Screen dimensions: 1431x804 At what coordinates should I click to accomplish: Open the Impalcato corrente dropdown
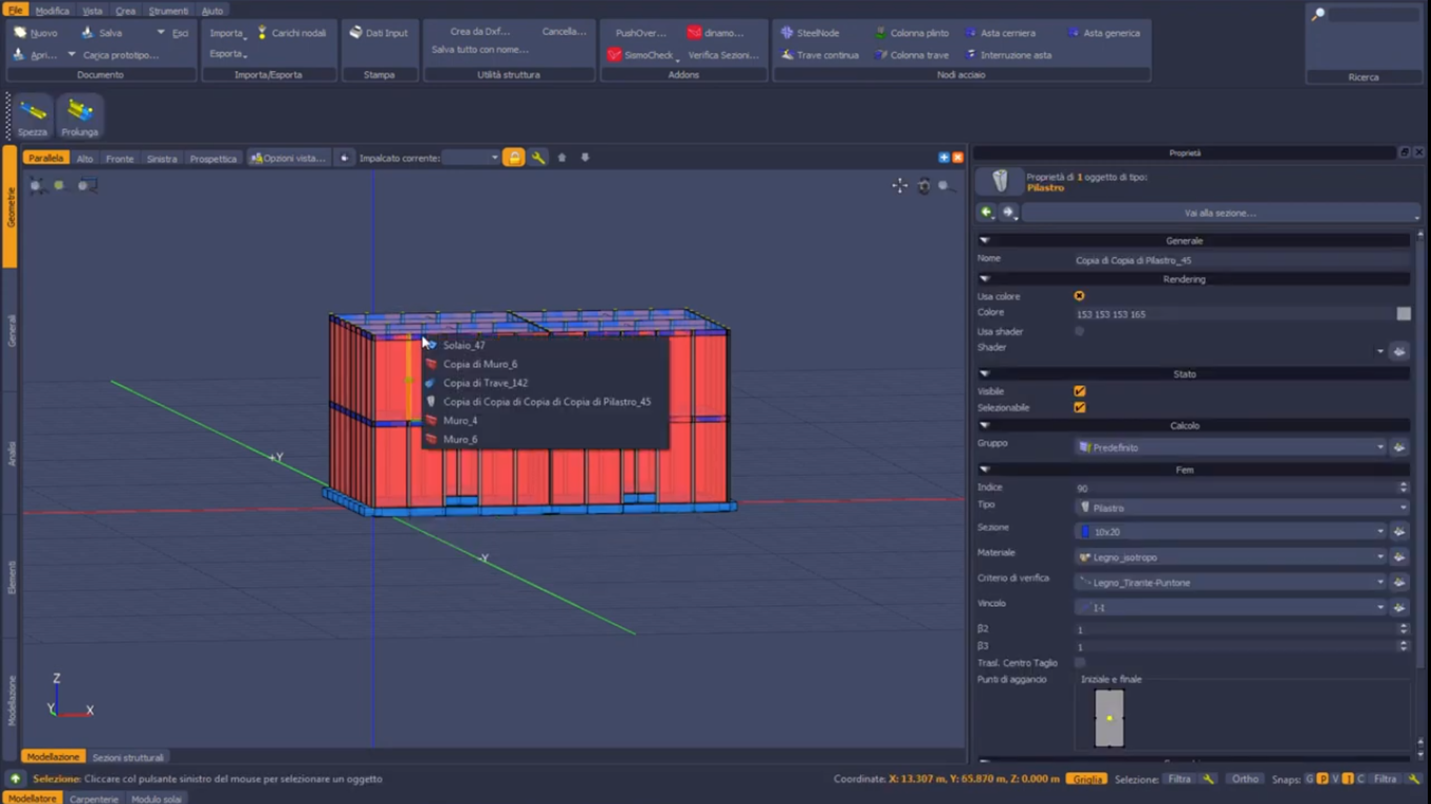pyautogui.click(x=471, y=158)
